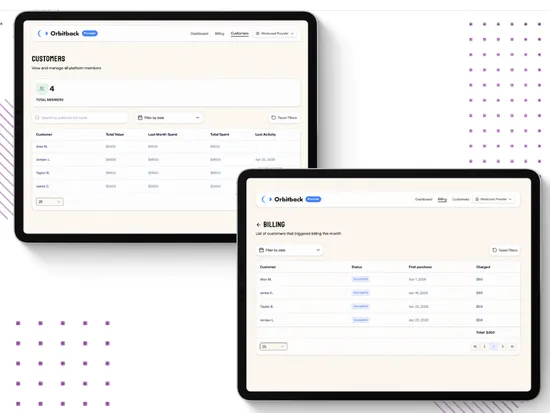
Task: Click the search by customer name field
Action: tap(80, 118)
